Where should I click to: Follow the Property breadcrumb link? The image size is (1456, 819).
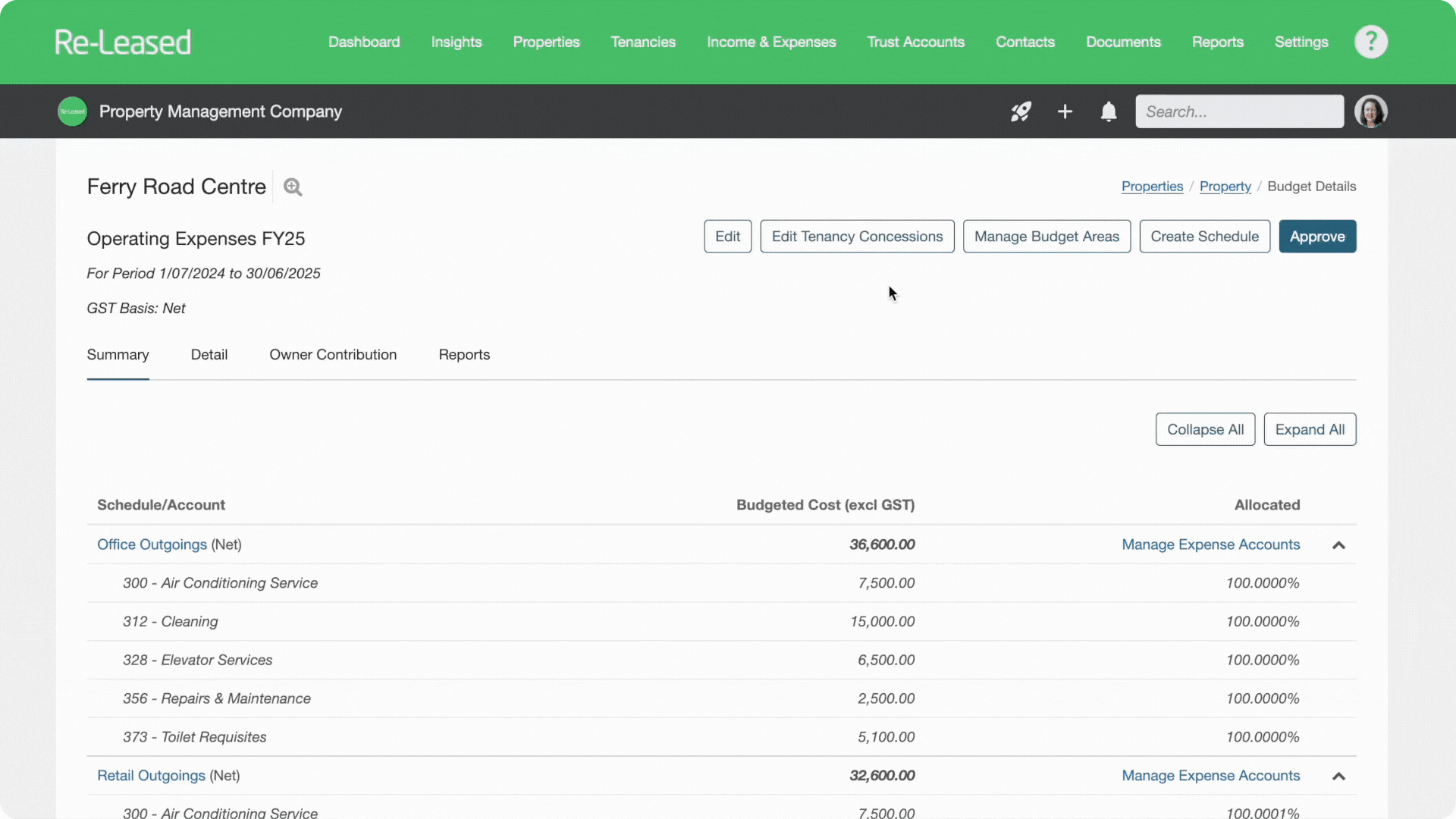pyautogui.click(x=1225, y=187)
